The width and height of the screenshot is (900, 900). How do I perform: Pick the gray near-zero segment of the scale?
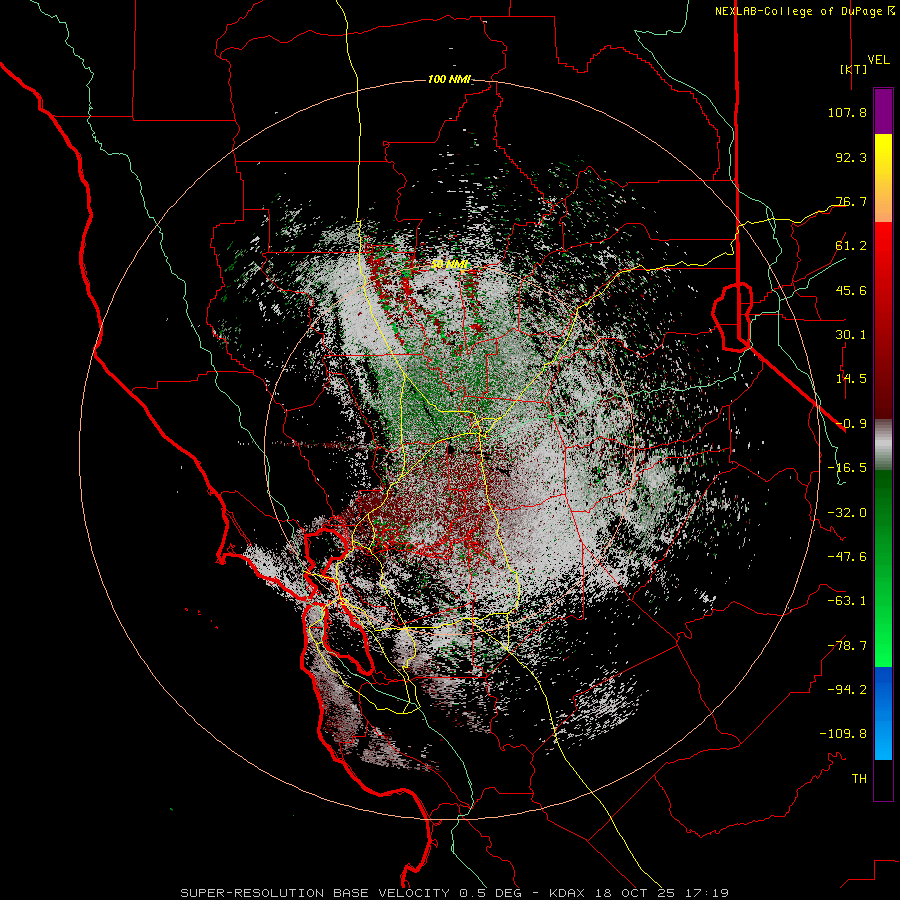click(883, 445)
